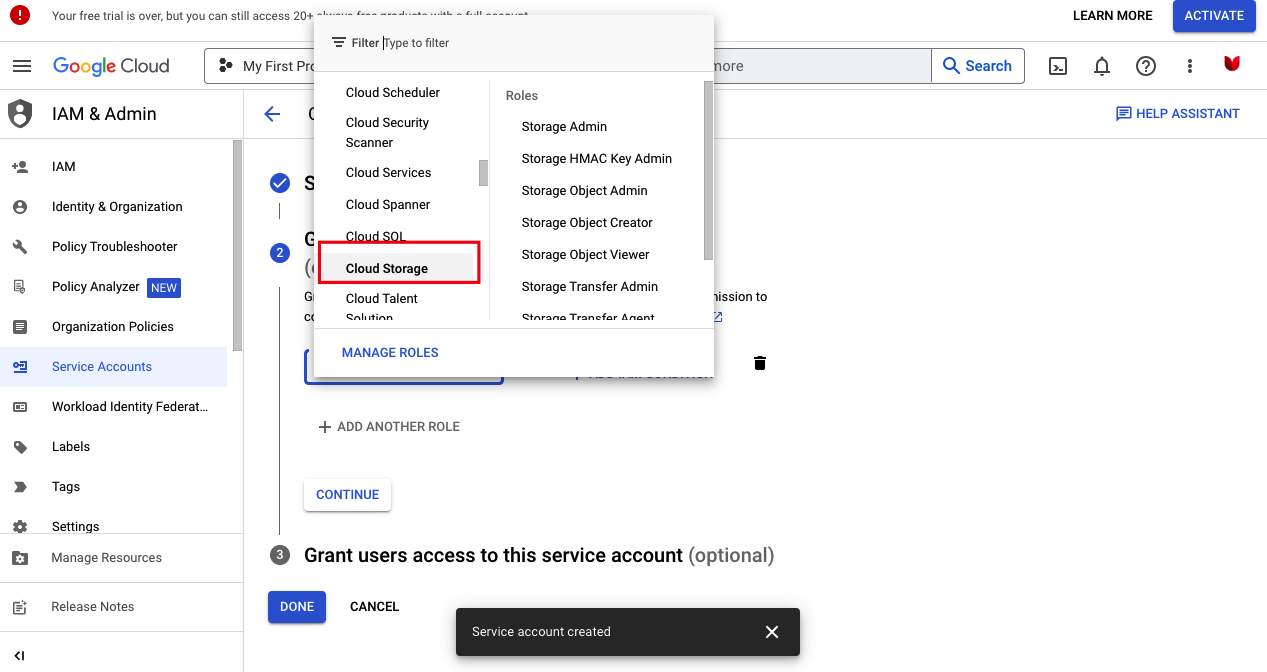This screenshot has height=672, width=1267.
Task: Choose the Storage Admin role
Action: 564,127
